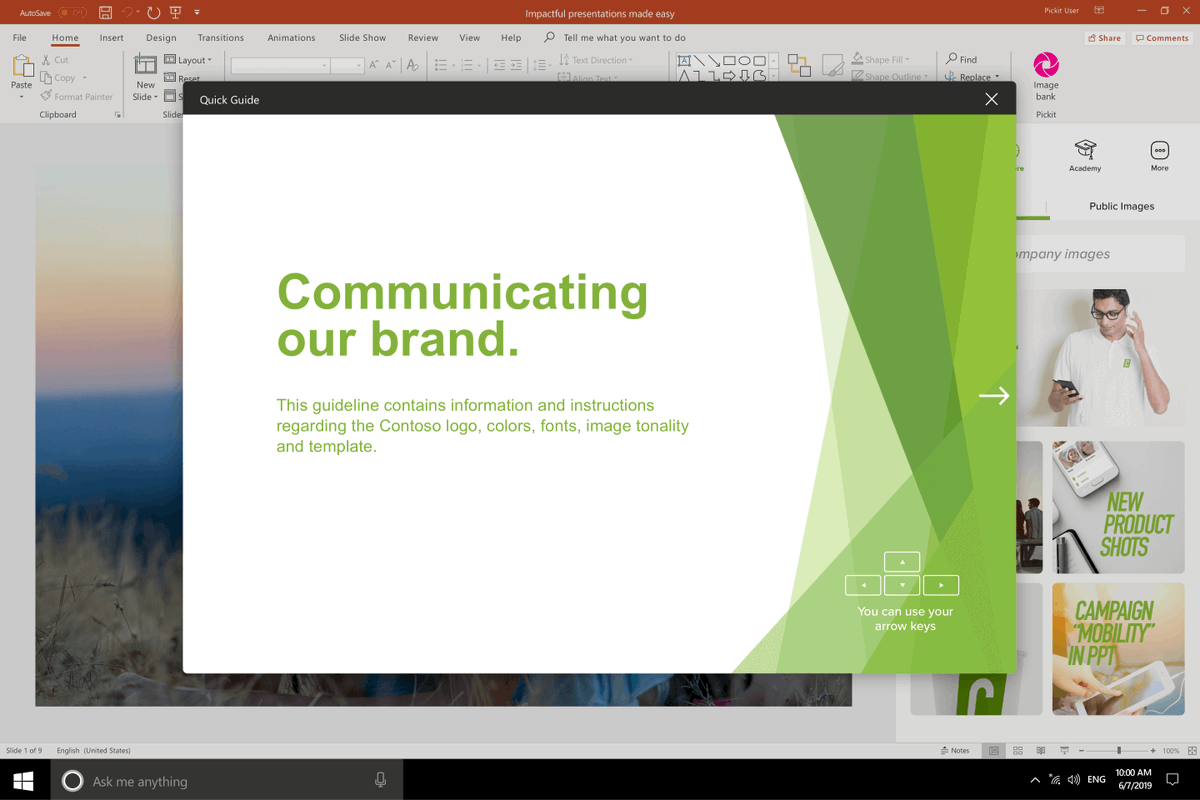Click zoom slider handle

[1119, 750]
